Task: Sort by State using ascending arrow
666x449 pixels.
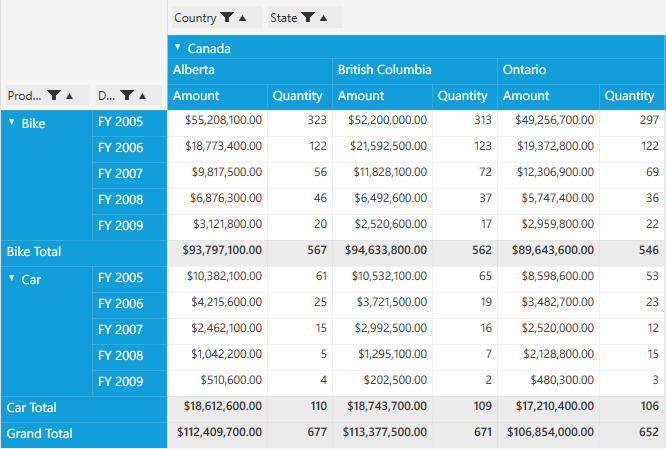Action: pyautogui.click(x=324, y=18)
